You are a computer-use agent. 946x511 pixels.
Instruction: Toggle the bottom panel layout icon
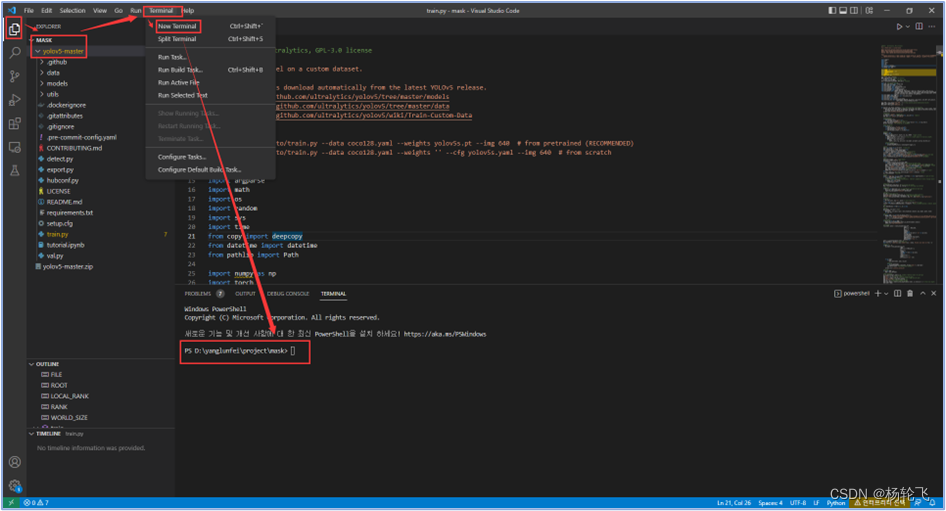coord(843,10)
